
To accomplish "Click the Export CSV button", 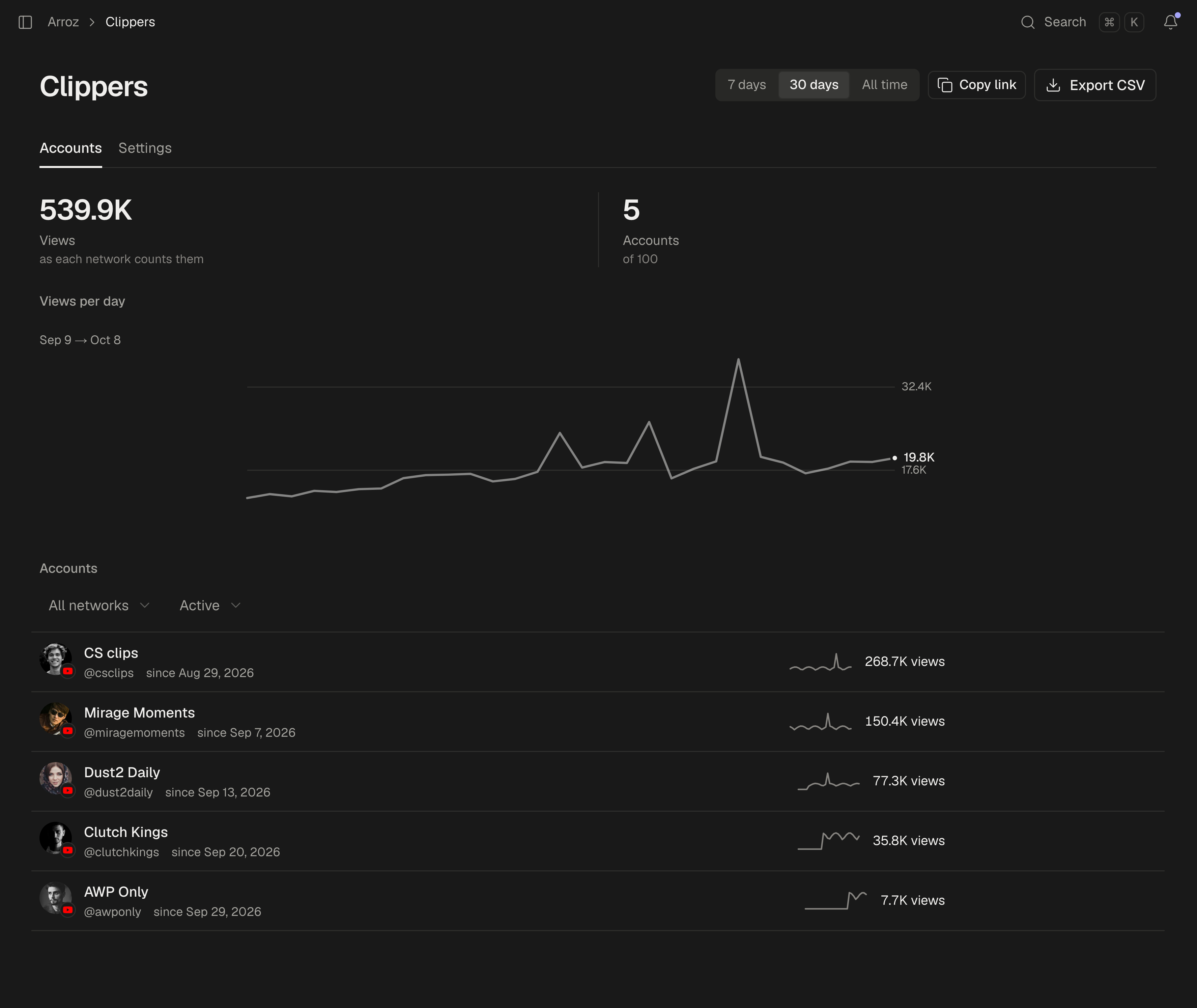I will [x=1095, y=85].
